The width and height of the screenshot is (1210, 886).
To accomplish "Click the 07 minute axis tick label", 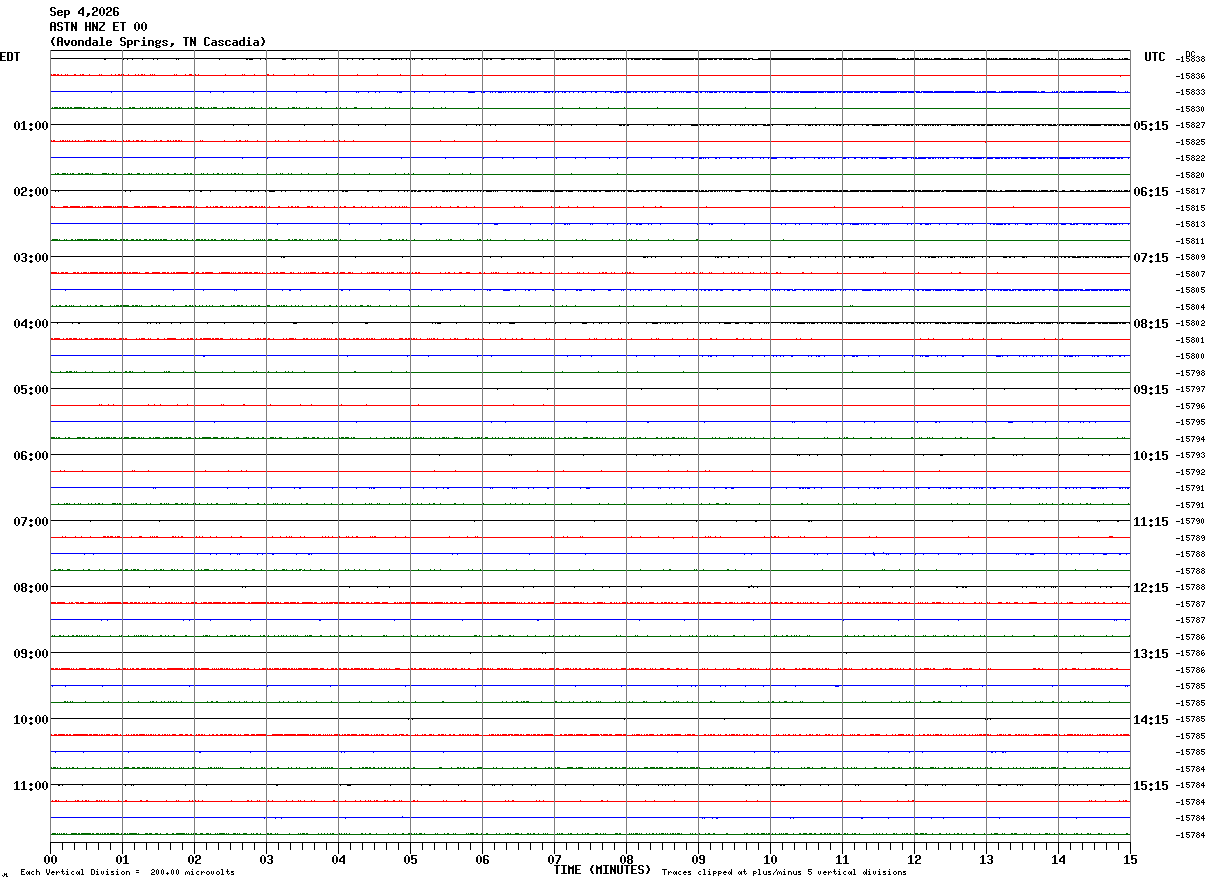I will coord(554,859).
